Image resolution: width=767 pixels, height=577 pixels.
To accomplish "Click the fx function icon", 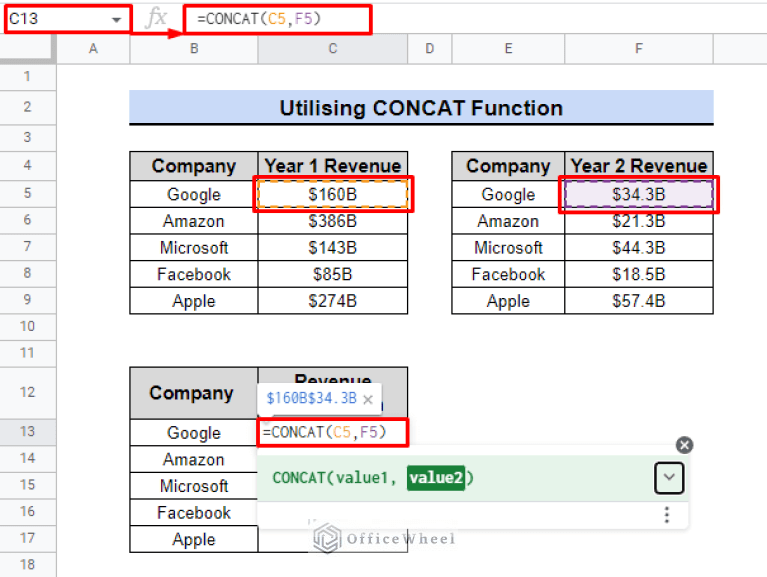I will click(x=157, y=19).
